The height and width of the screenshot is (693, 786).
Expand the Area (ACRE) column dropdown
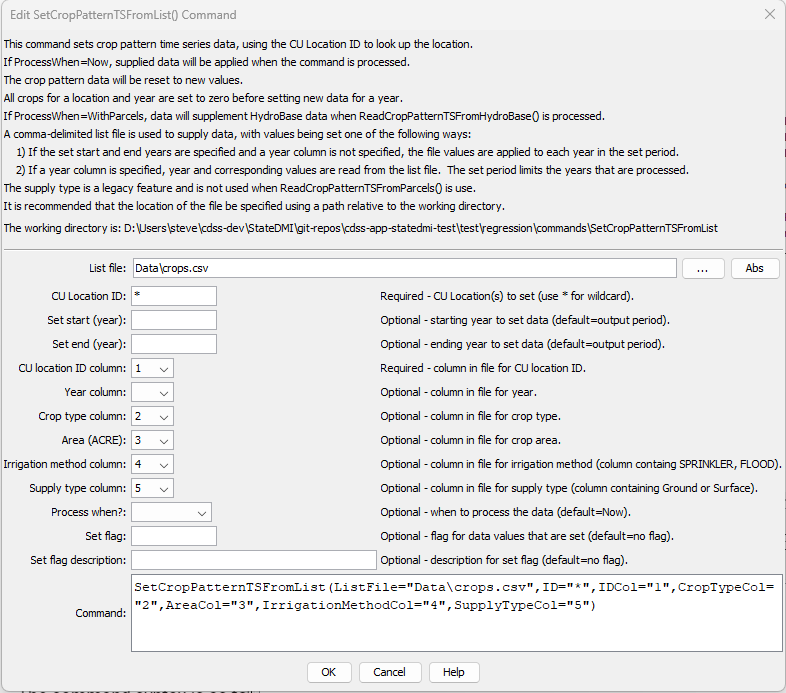point(152,440)
